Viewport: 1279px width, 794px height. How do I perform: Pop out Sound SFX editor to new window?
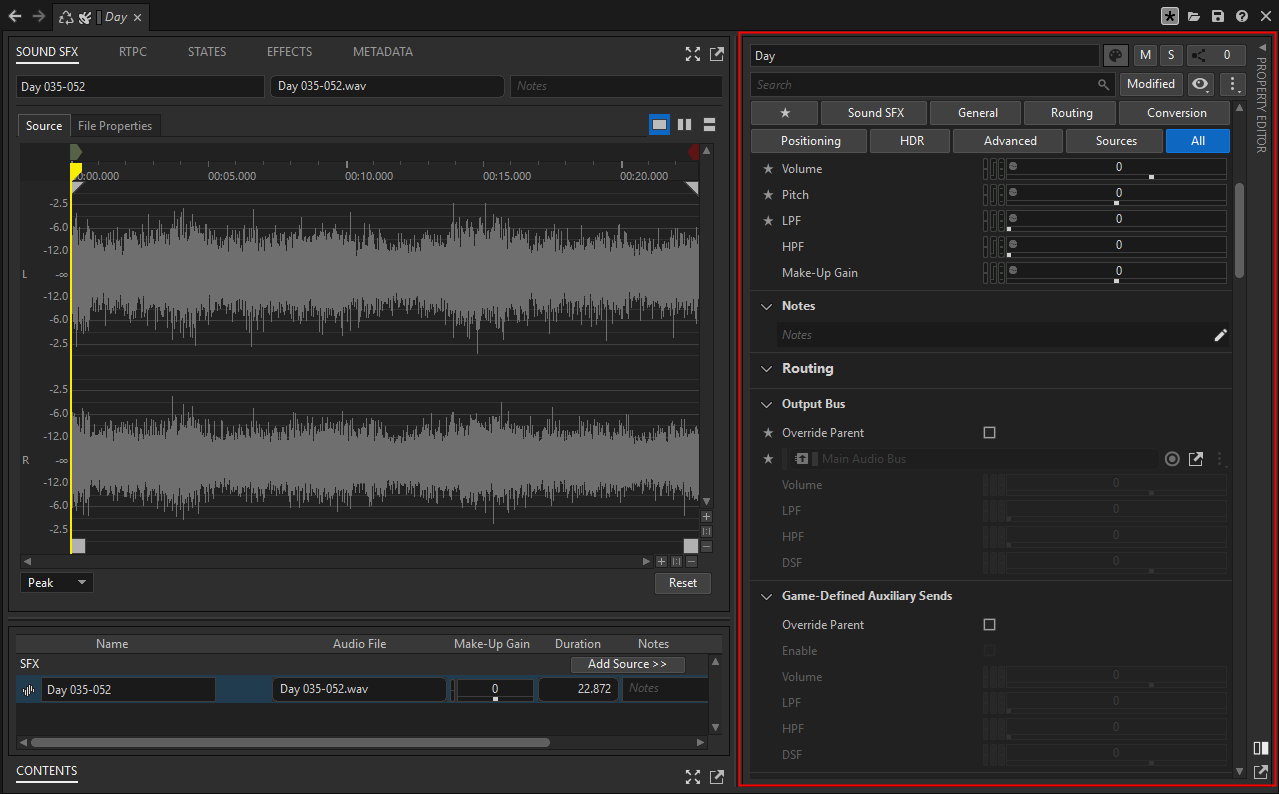717,54
